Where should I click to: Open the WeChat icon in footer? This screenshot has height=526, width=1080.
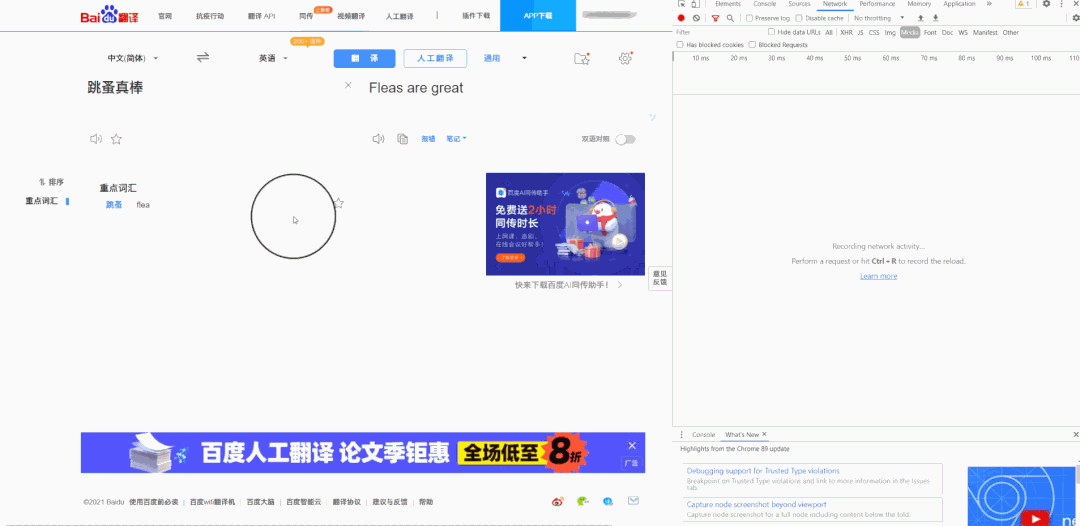(x=583, y=502)
